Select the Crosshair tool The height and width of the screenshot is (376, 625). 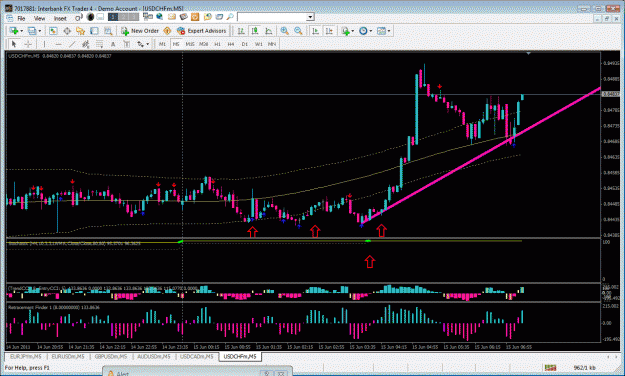[x=28, y=44]
